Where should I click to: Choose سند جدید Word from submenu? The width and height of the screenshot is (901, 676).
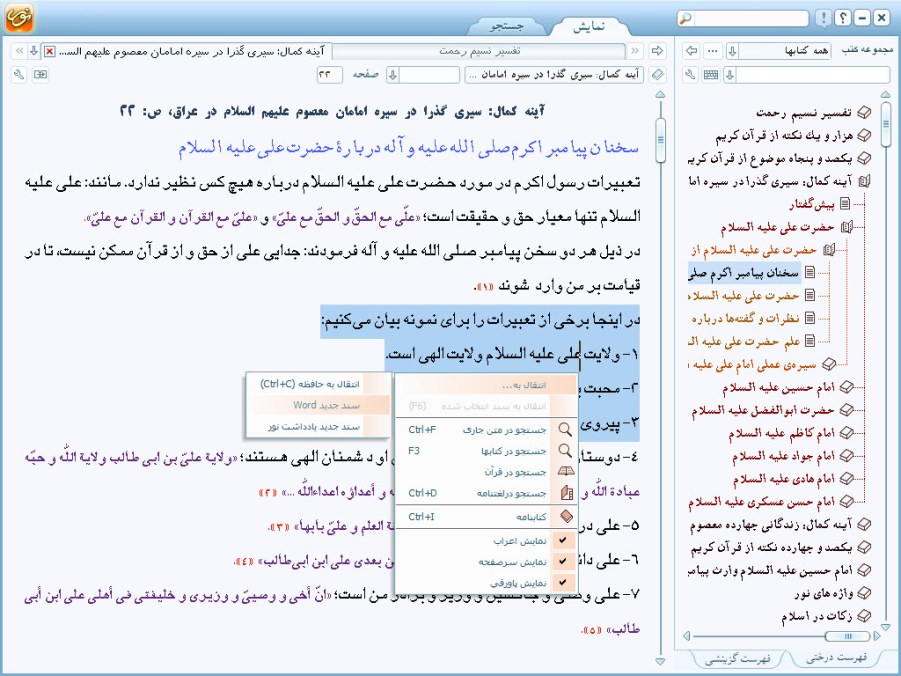coord(319,405)
